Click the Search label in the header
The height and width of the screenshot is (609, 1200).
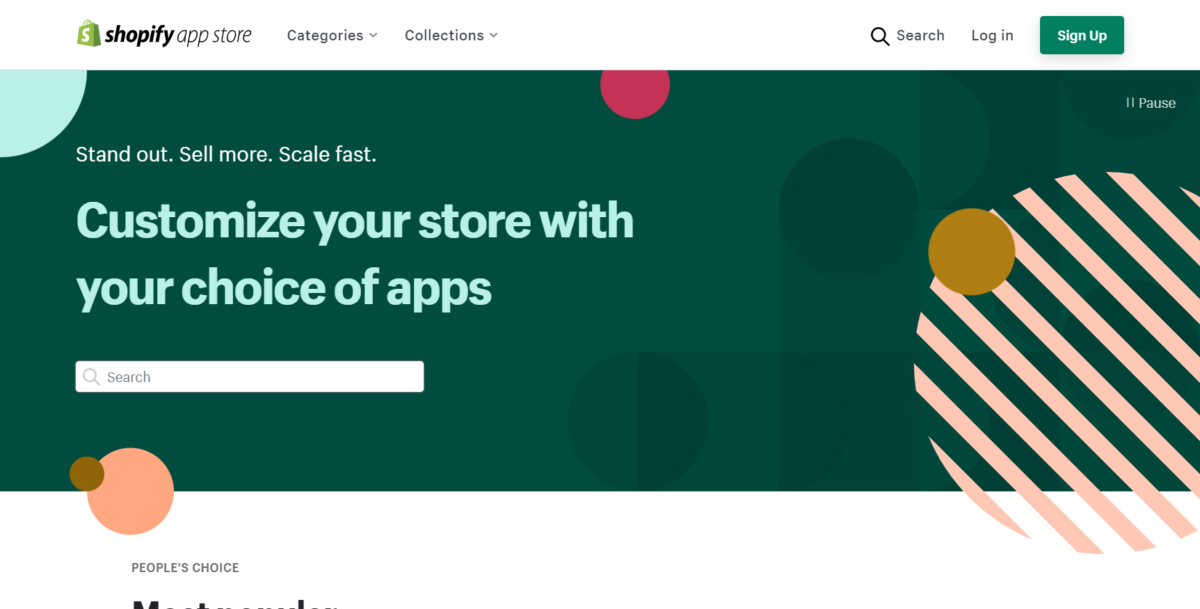(920, 35)
